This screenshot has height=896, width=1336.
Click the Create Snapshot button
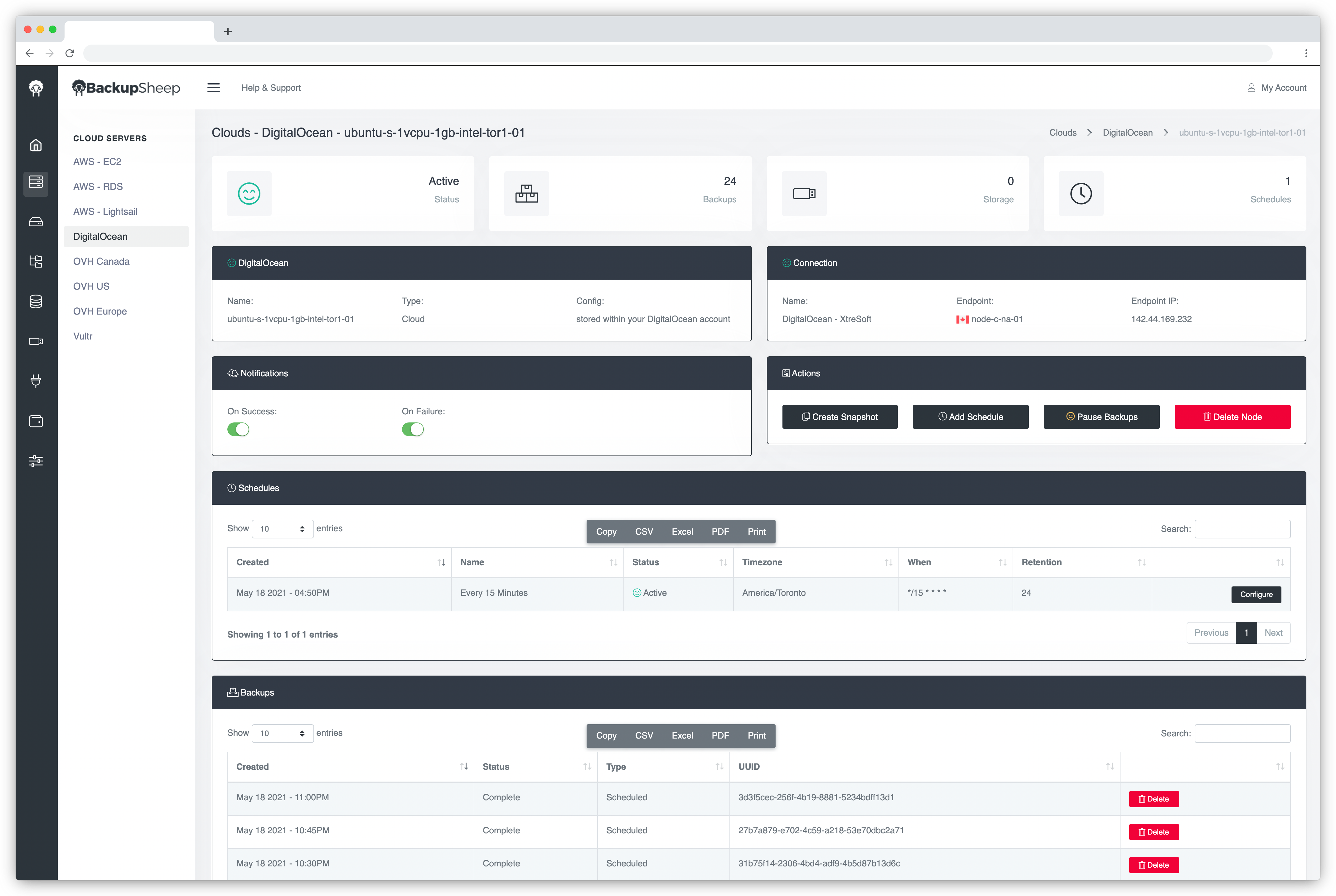(x=840, y=417)
